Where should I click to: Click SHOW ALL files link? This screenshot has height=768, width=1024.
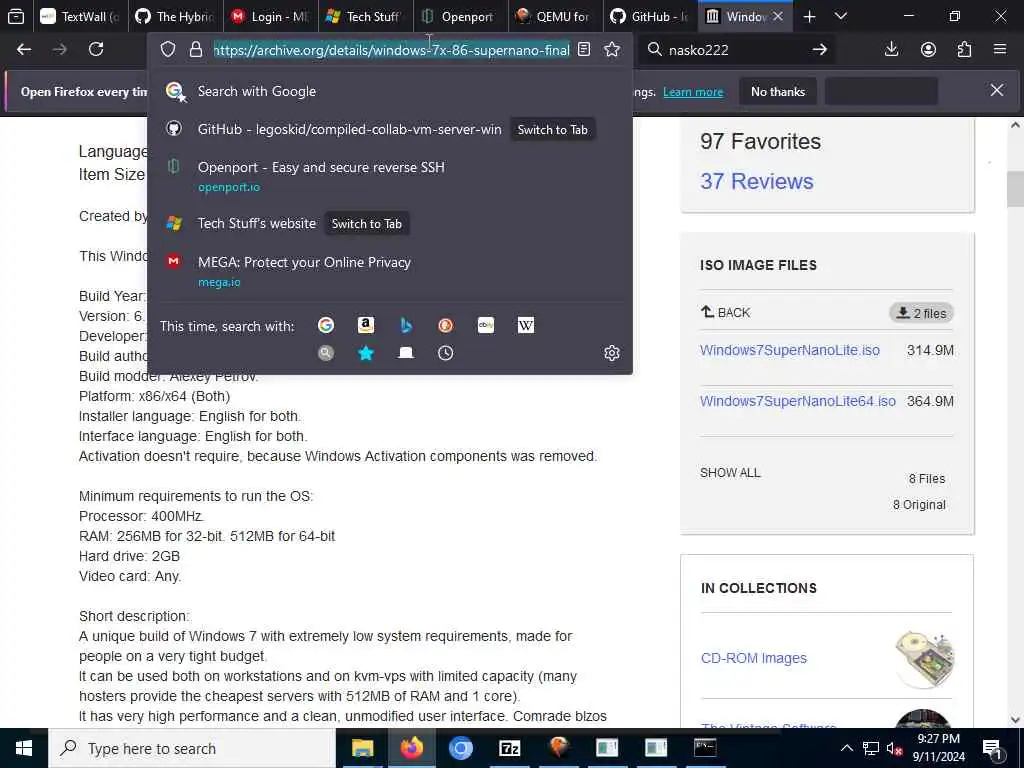tap(730, 473)
